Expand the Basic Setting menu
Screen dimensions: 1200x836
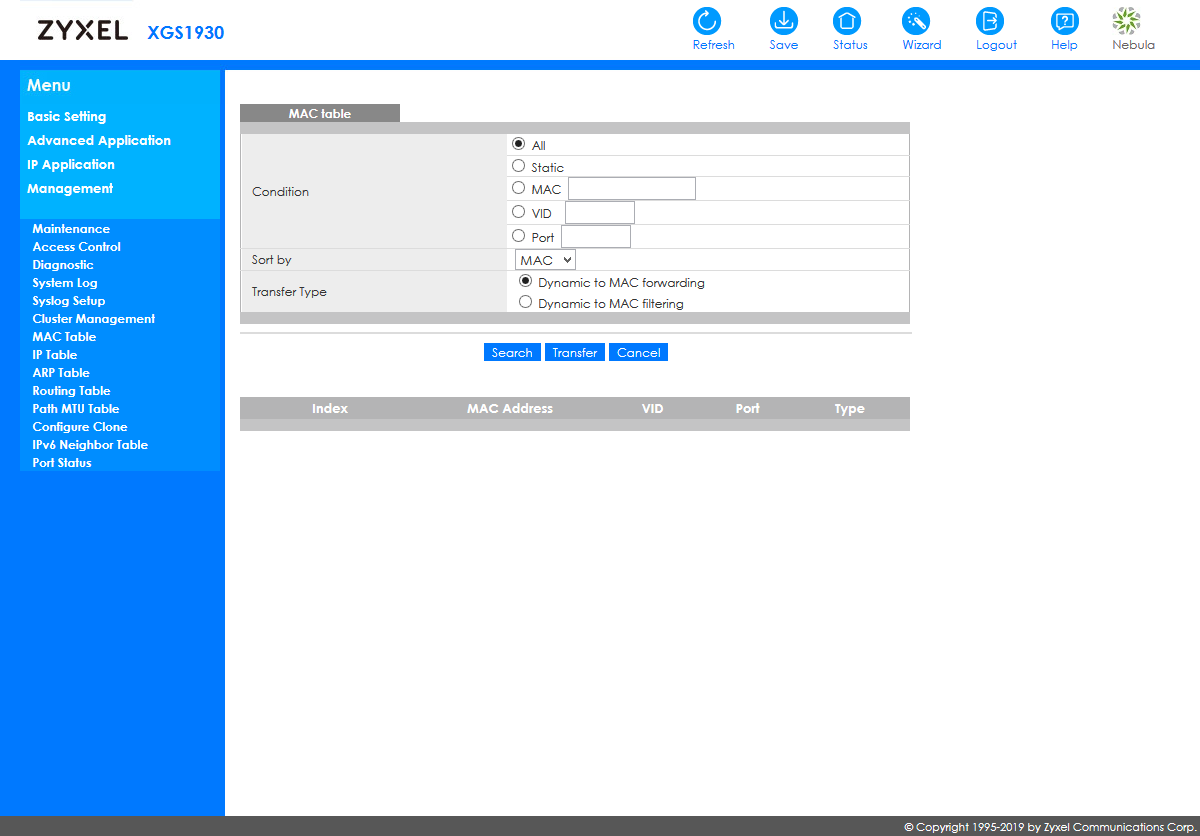tap(66, 117)
